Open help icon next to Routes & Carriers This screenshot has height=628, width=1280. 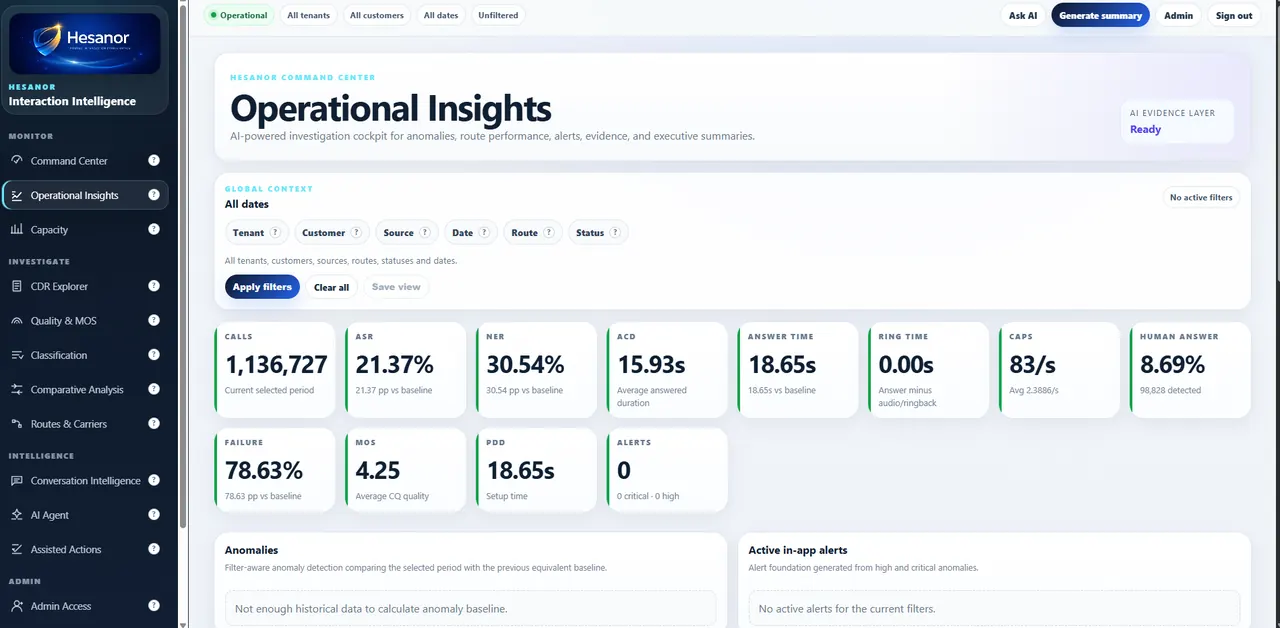click(154, 424)
